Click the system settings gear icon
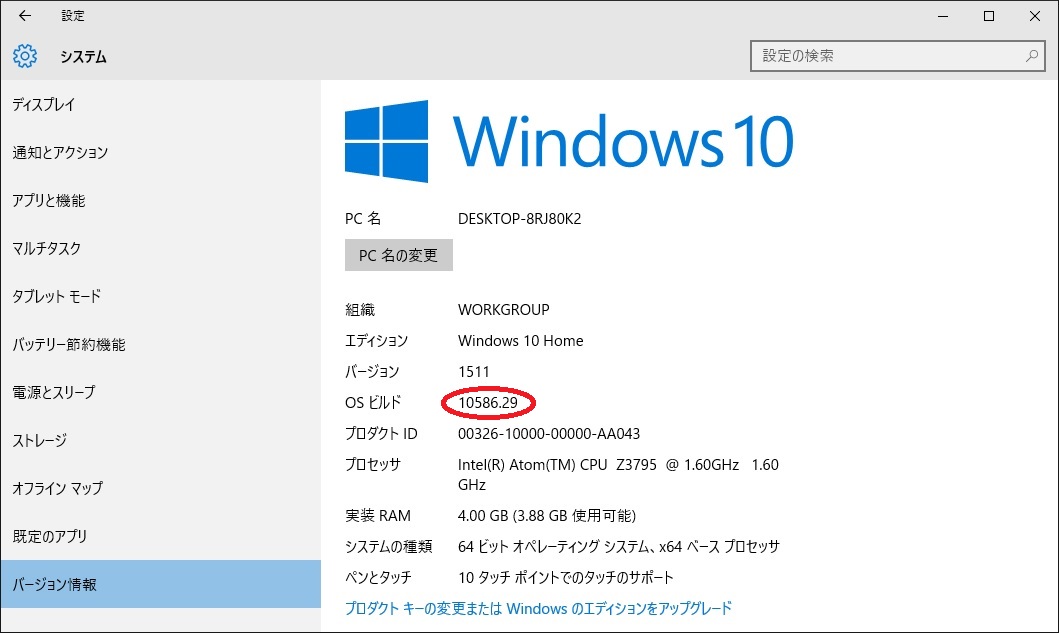 (x=25, y=57)
